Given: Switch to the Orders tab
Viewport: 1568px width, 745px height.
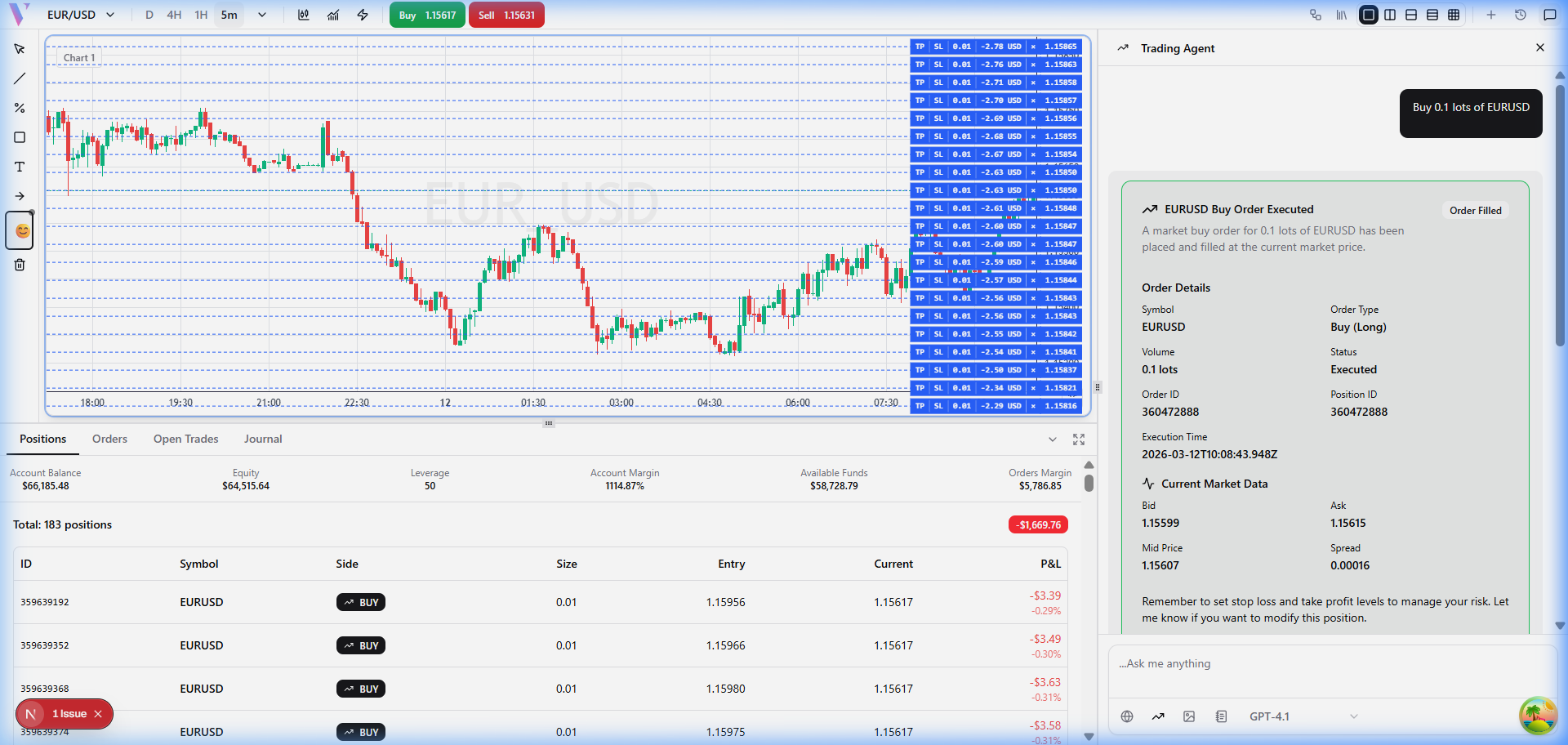Looking at the screenshot, I should click(x=109, y=439).
